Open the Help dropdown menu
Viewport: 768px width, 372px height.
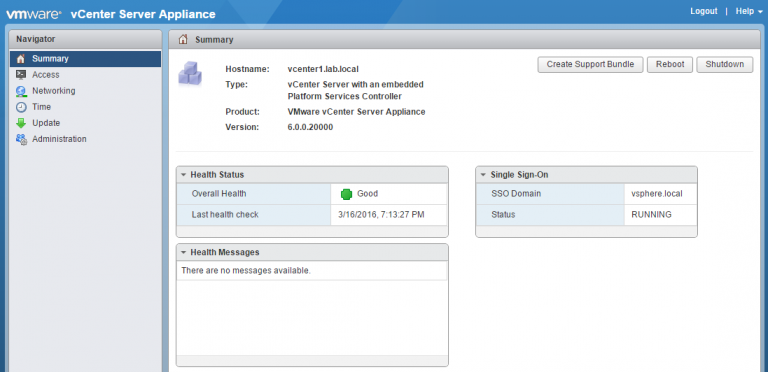point(749,11)
